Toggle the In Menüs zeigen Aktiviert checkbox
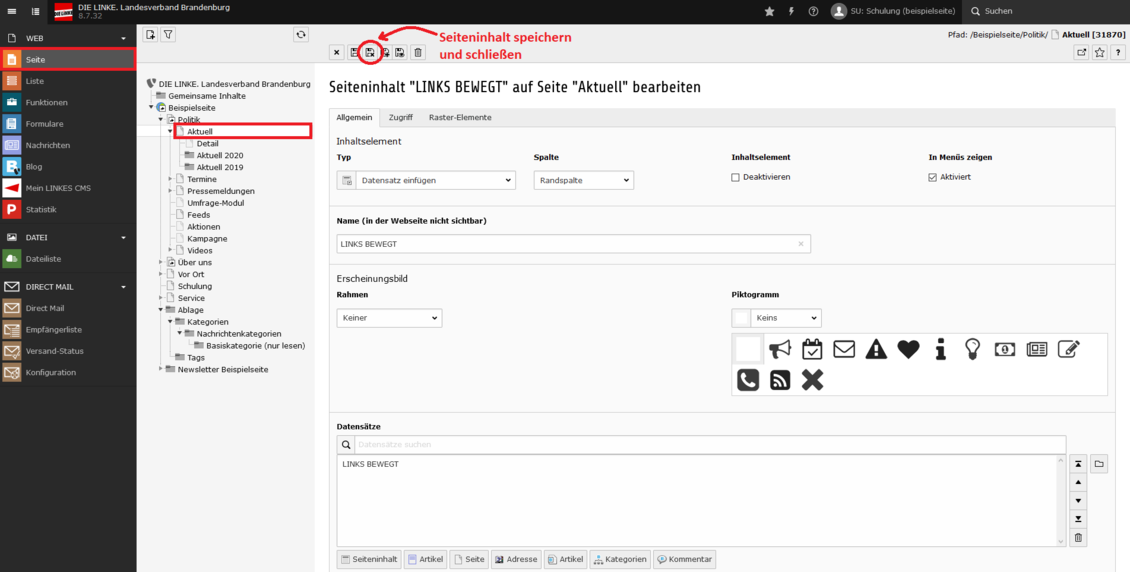This screenshot has width=1130, height=572. tap(933, 177)
